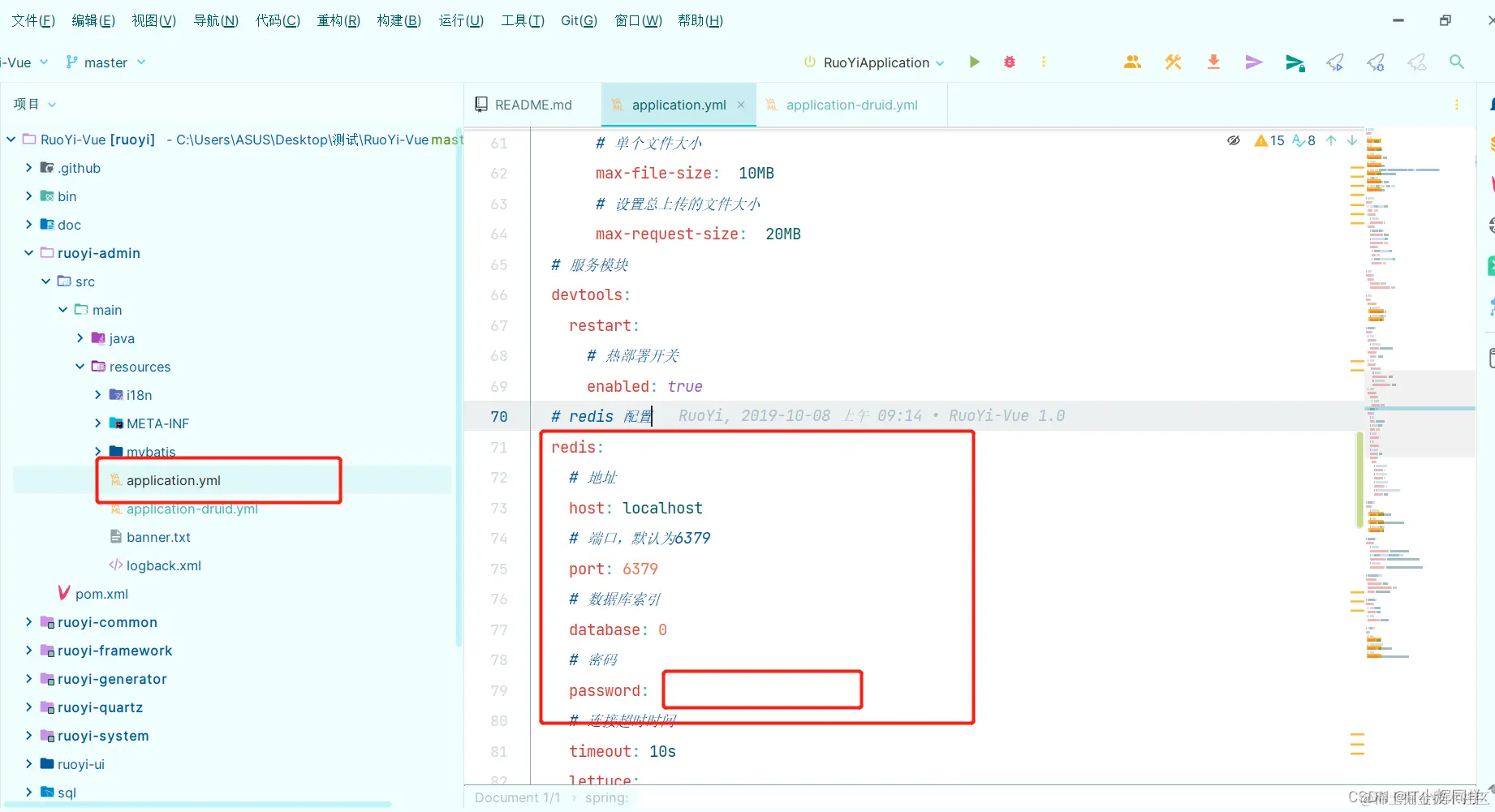The image size is (1495, 812).
Task: Click the editor's vertical scrollbar thumb
Action: point(1360,479)
